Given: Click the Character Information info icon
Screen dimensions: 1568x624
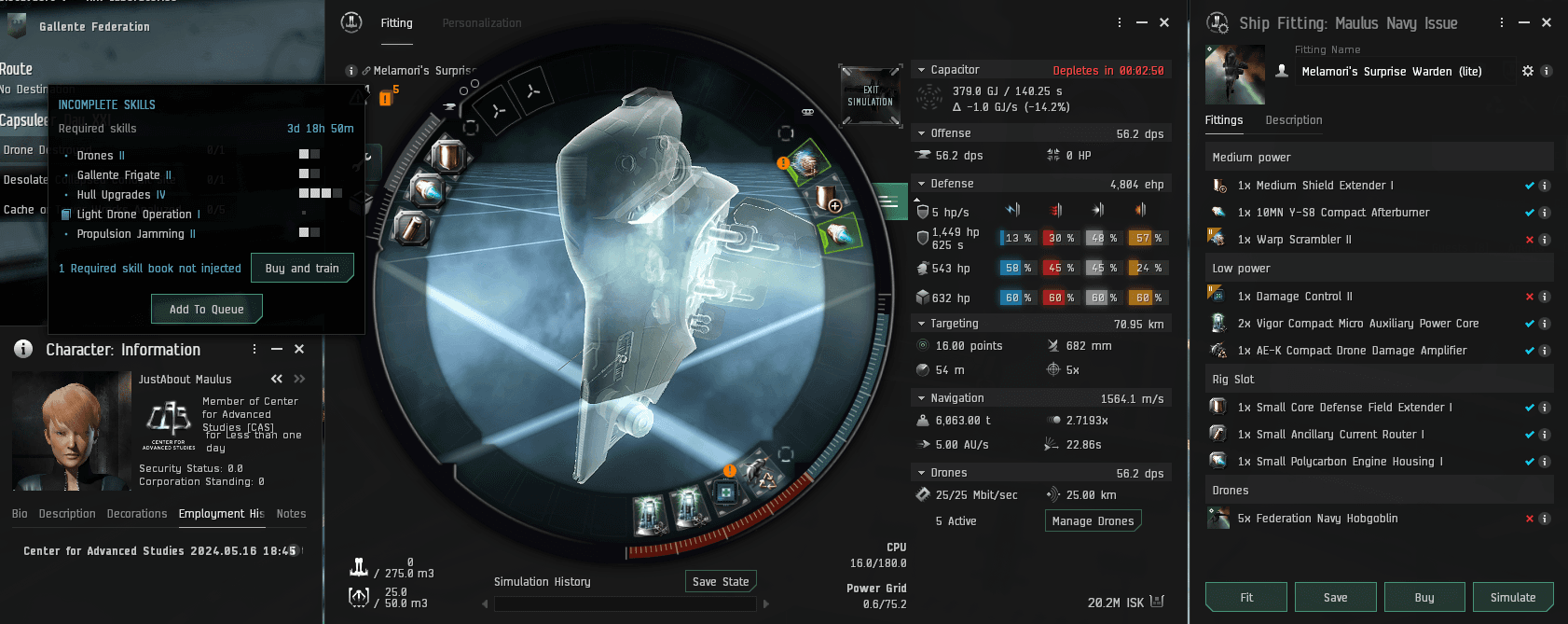Looking at the screenshot, I should [x=23, y=349].
